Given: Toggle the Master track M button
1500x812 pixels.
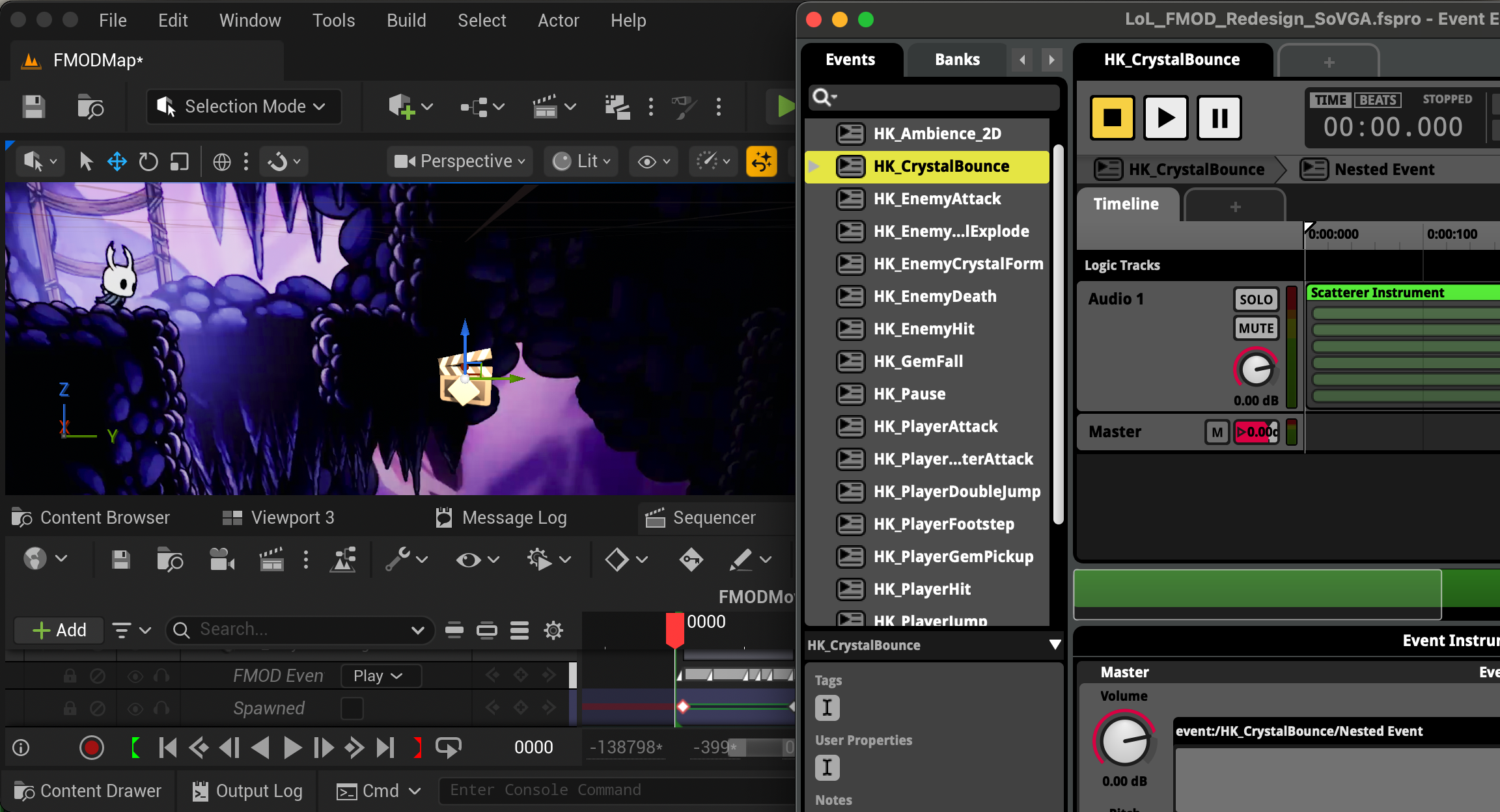Looking at the screenshot, I should tap(1217, 432).
